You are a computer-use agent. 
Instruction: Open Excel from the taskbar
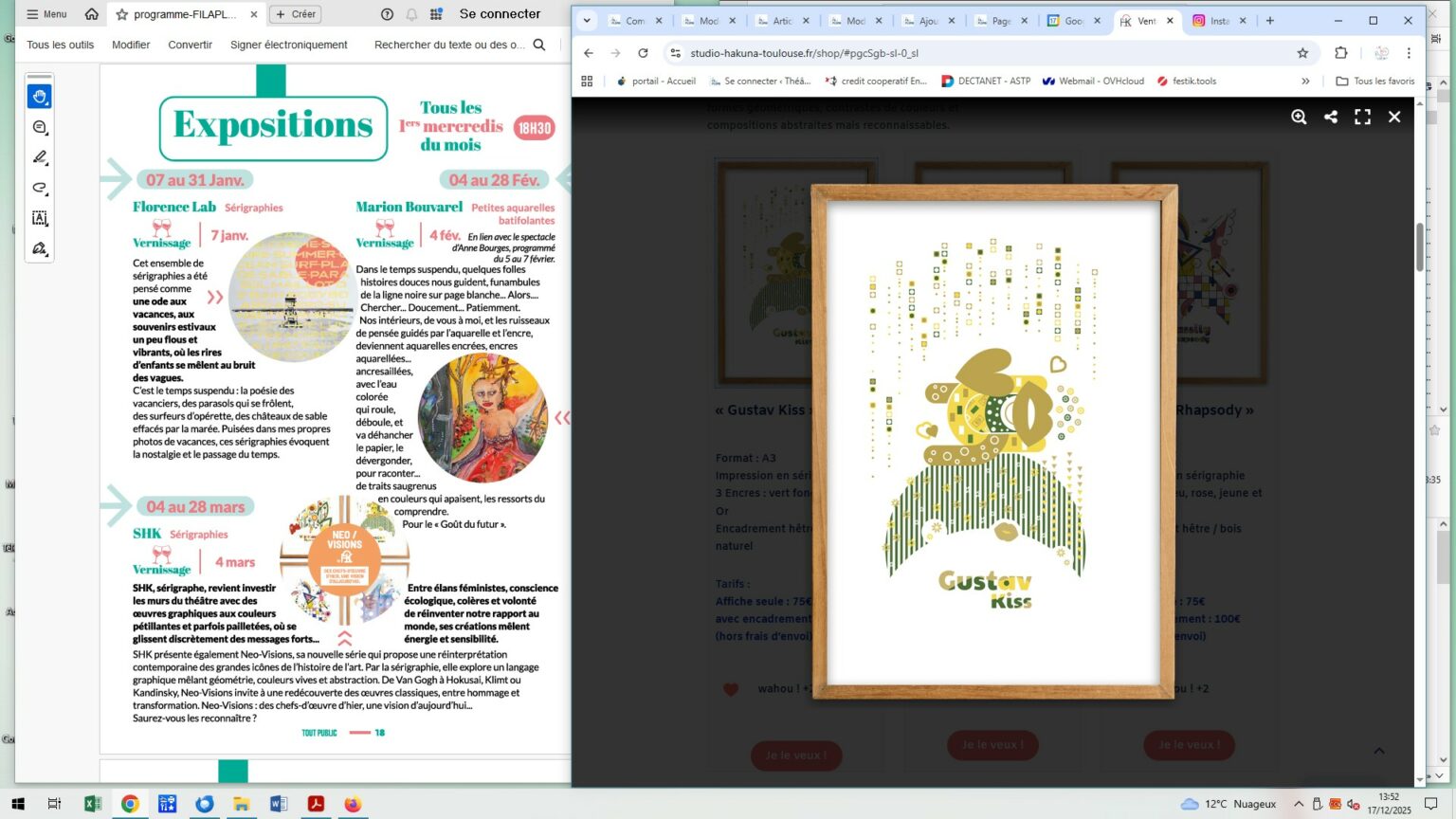pos(93,804)
